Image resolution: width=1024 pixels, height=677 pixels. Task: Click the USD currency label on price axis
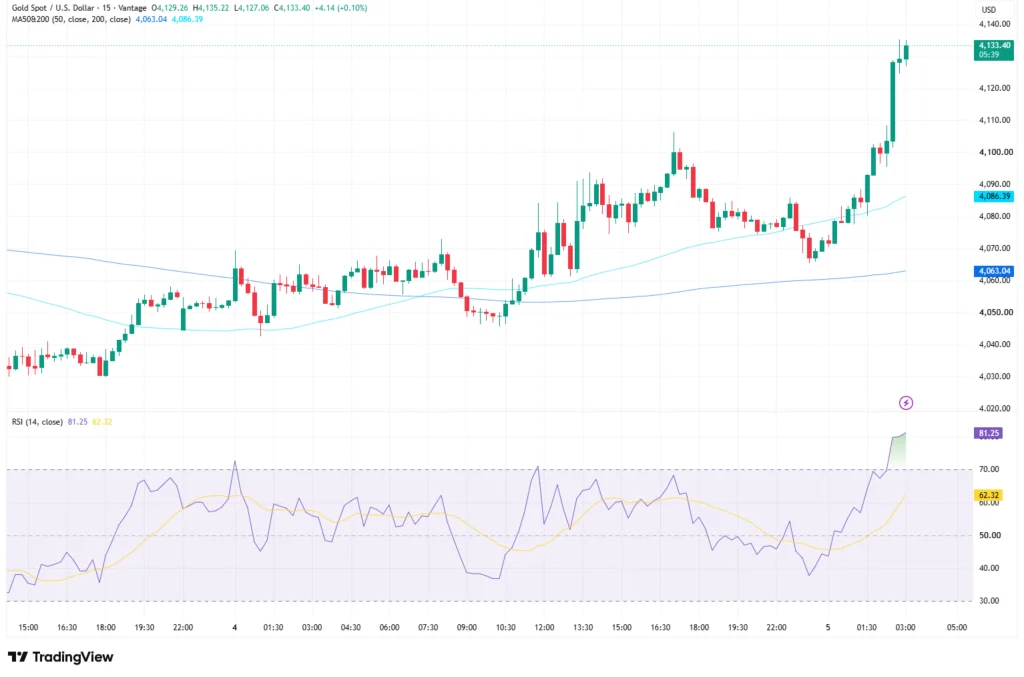[989, 10]
